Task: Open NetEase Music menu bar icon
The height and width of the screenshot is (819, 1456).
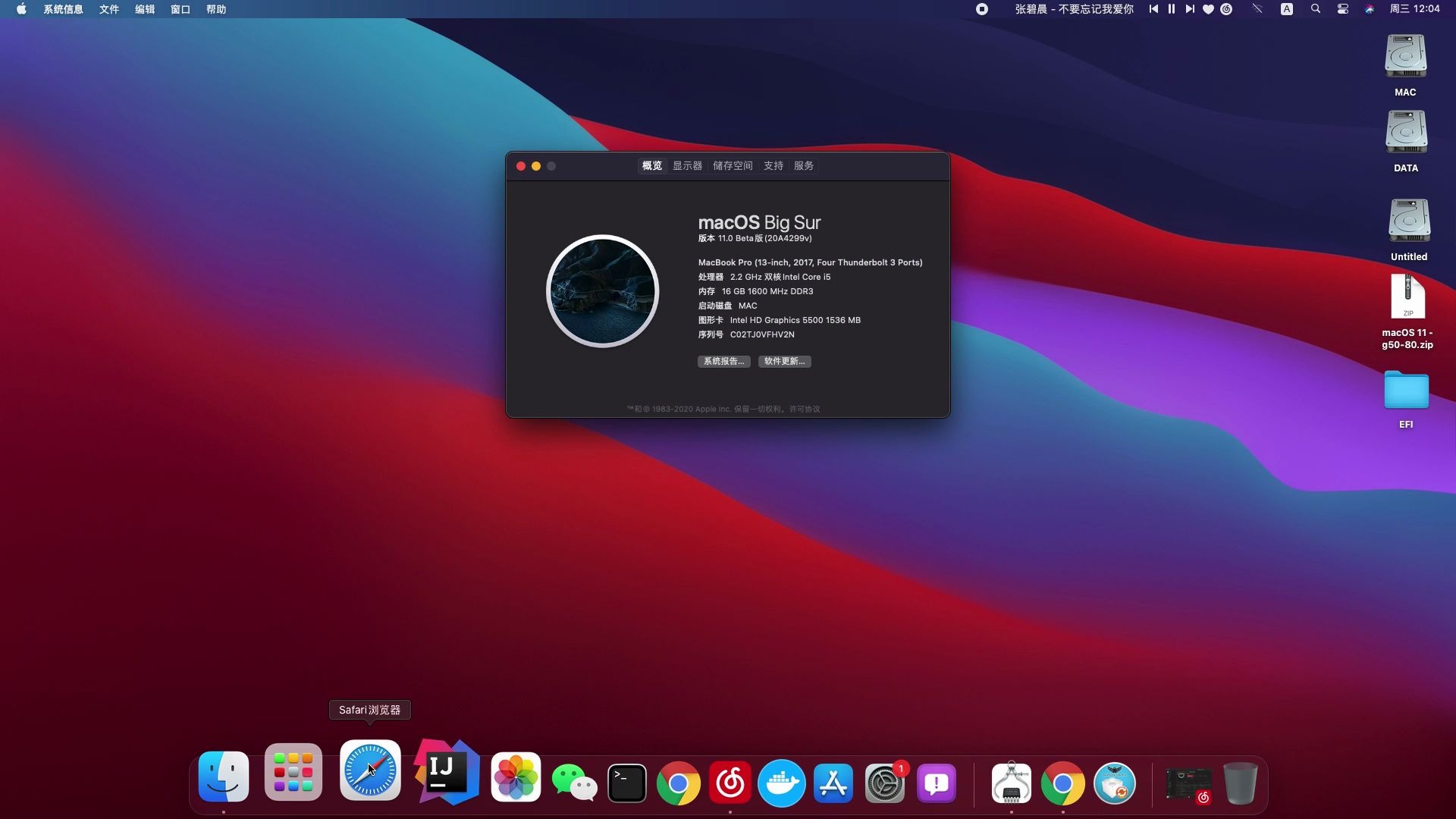Action: pyautogui.click(x=1226, y=9)
